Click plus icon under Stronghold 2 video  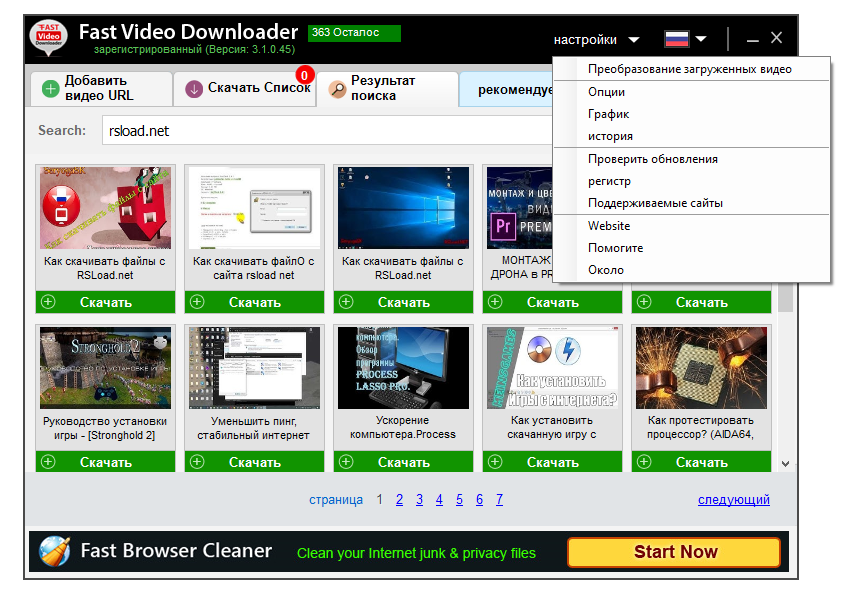49,462
